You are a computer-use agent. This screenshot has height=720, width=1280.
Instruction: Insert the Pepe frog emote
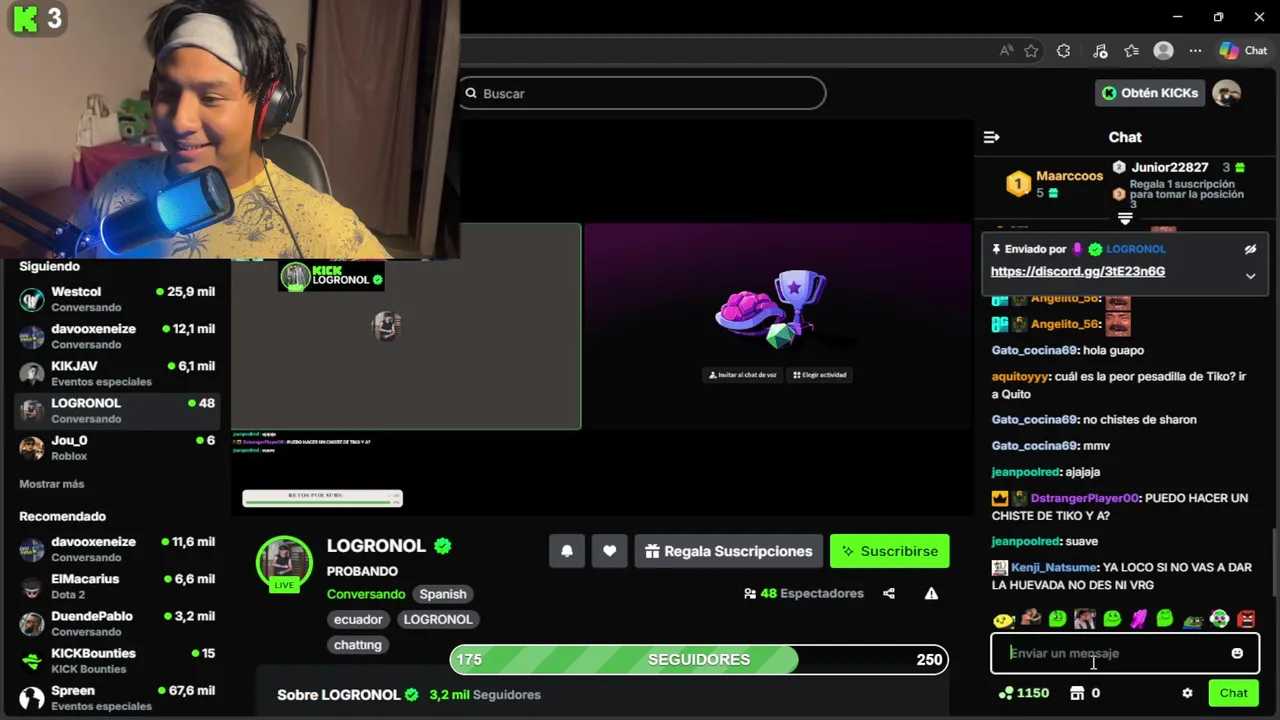coord(1192,620)
